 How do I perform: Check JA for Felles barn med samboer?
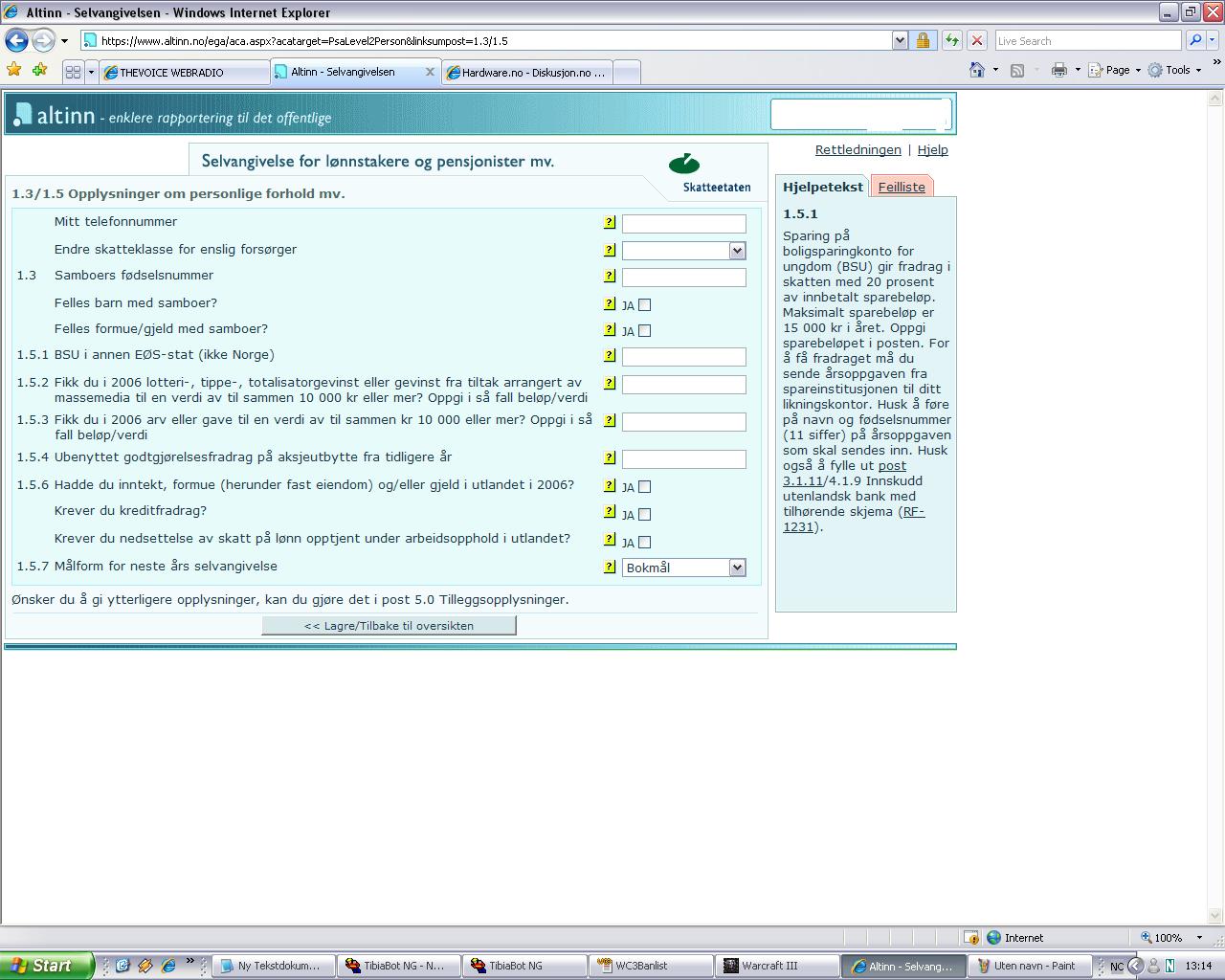tap(644, 305)
